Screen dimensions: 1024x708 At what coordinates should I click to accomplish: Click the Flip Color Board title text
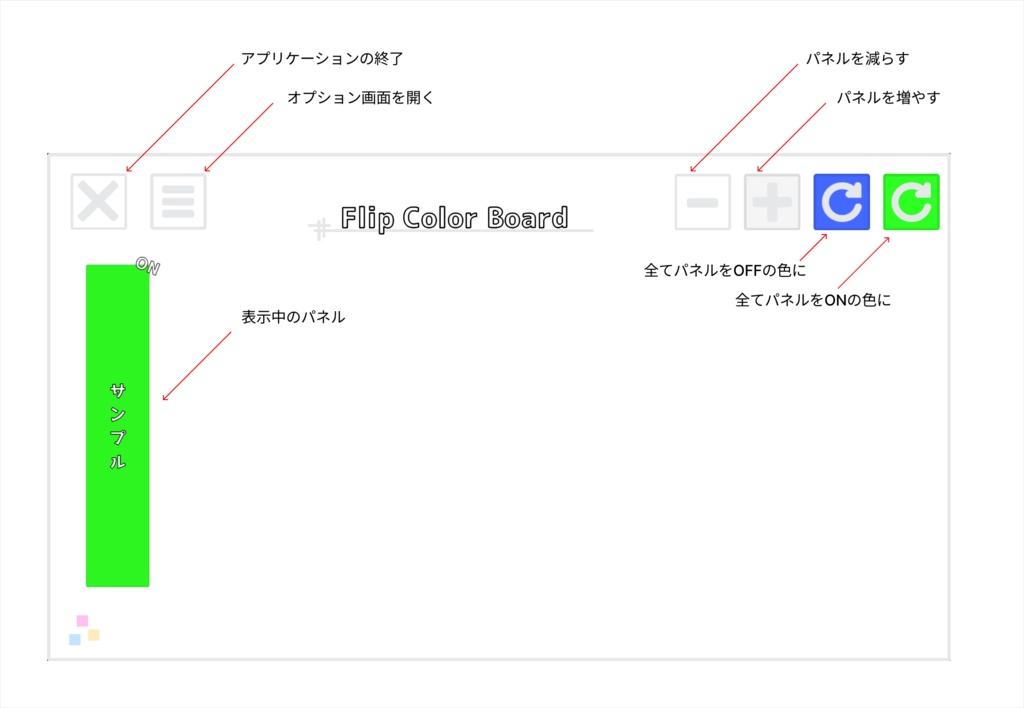click(454, 217)
